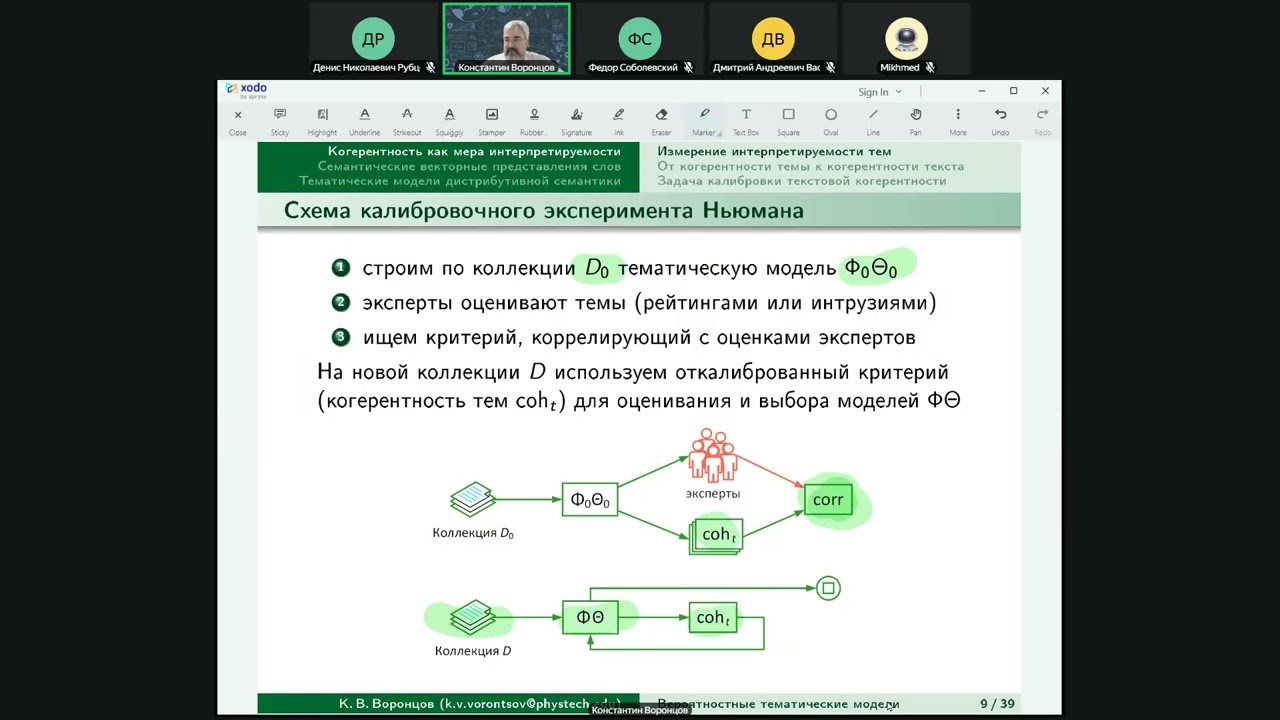The image size is (1280, 720).
Task: Select the Text Box tool
Action: 746,121
